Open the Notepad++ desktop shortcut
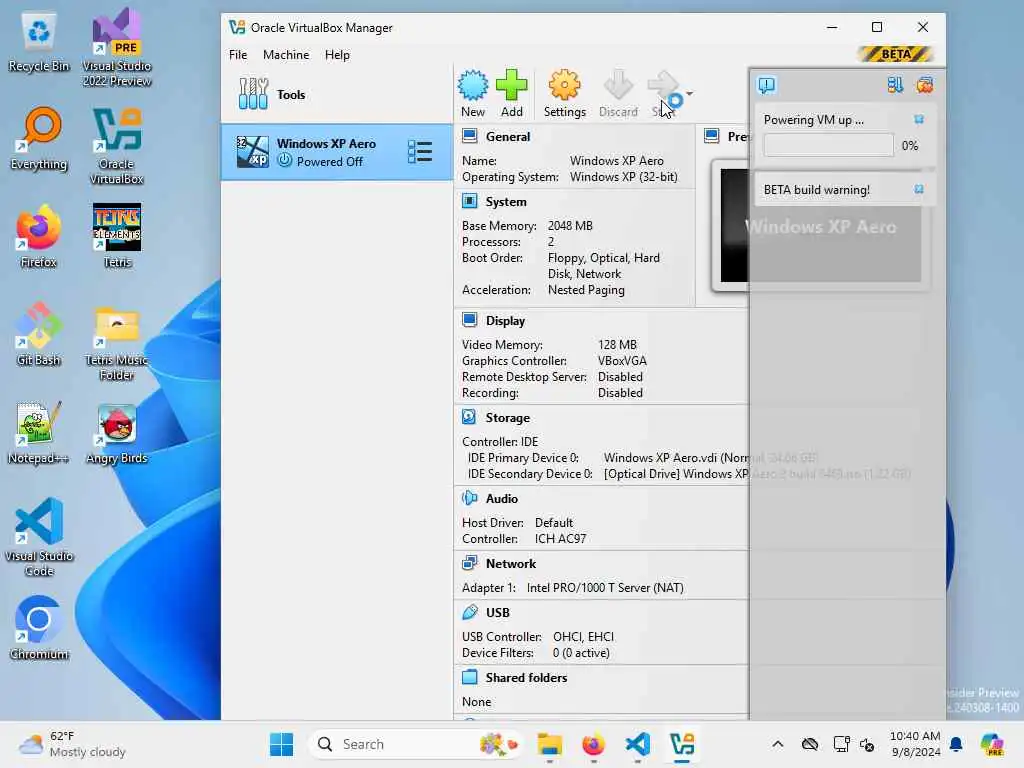1024x768 pixels. tap(39, 432)
